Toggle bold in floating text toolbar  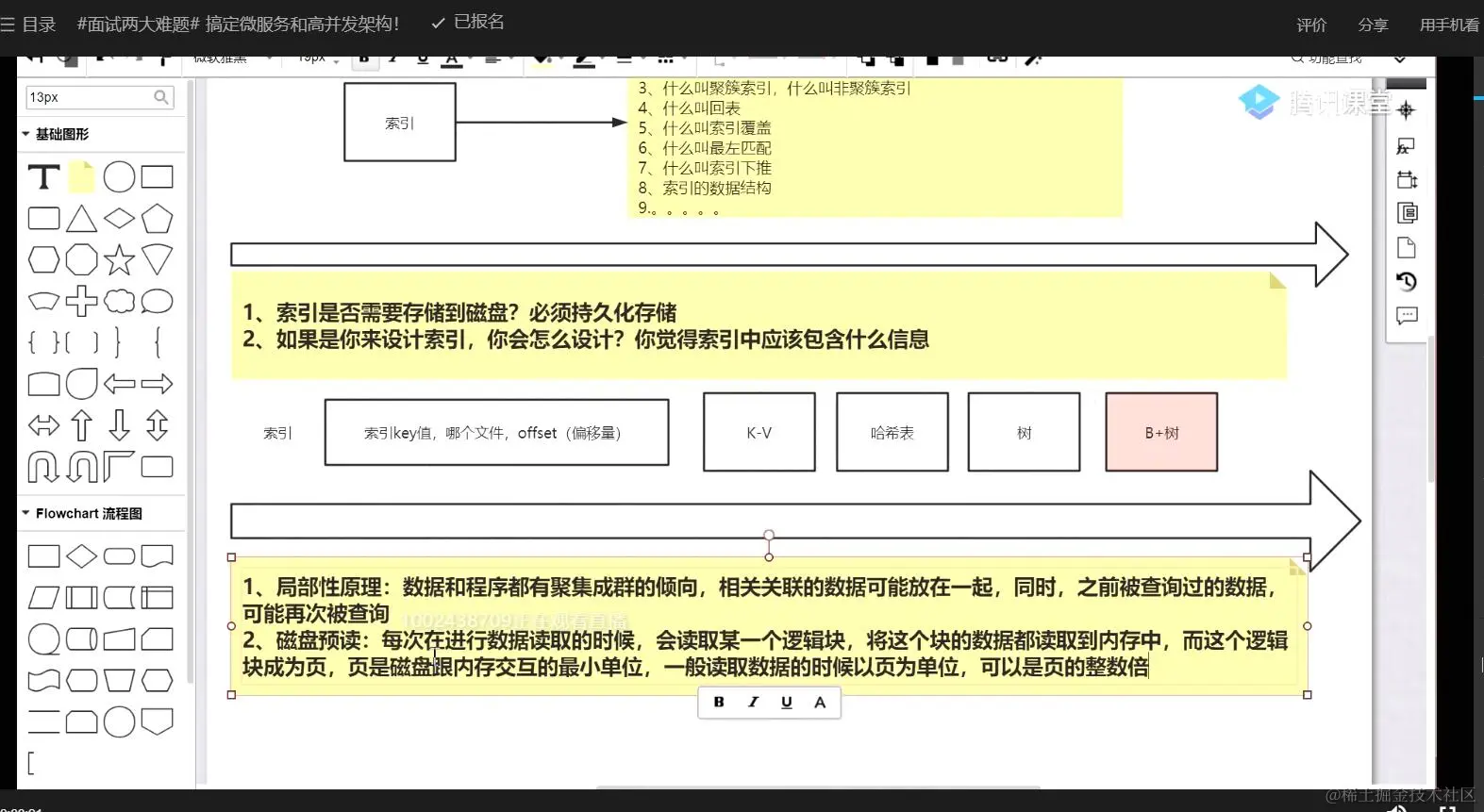[719, 702]
